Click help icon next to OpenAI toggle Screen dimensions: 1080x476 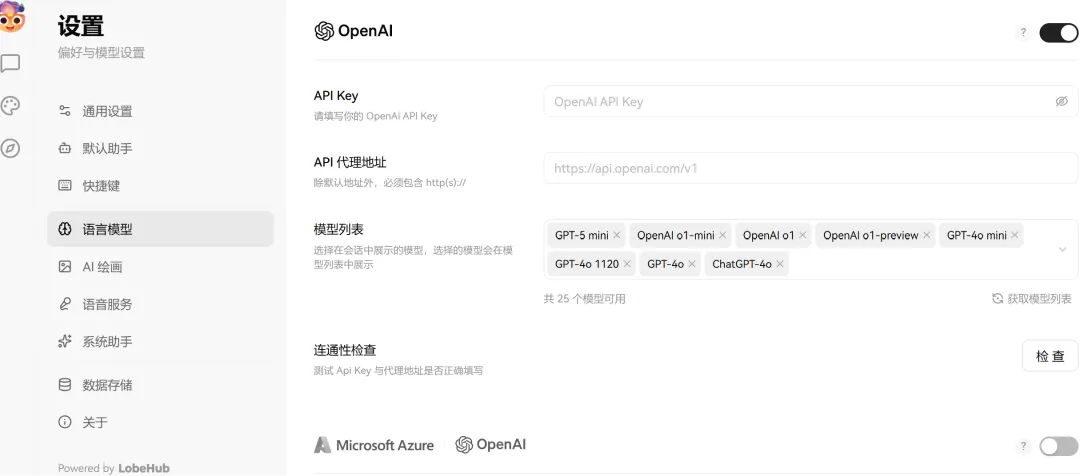1023,32
